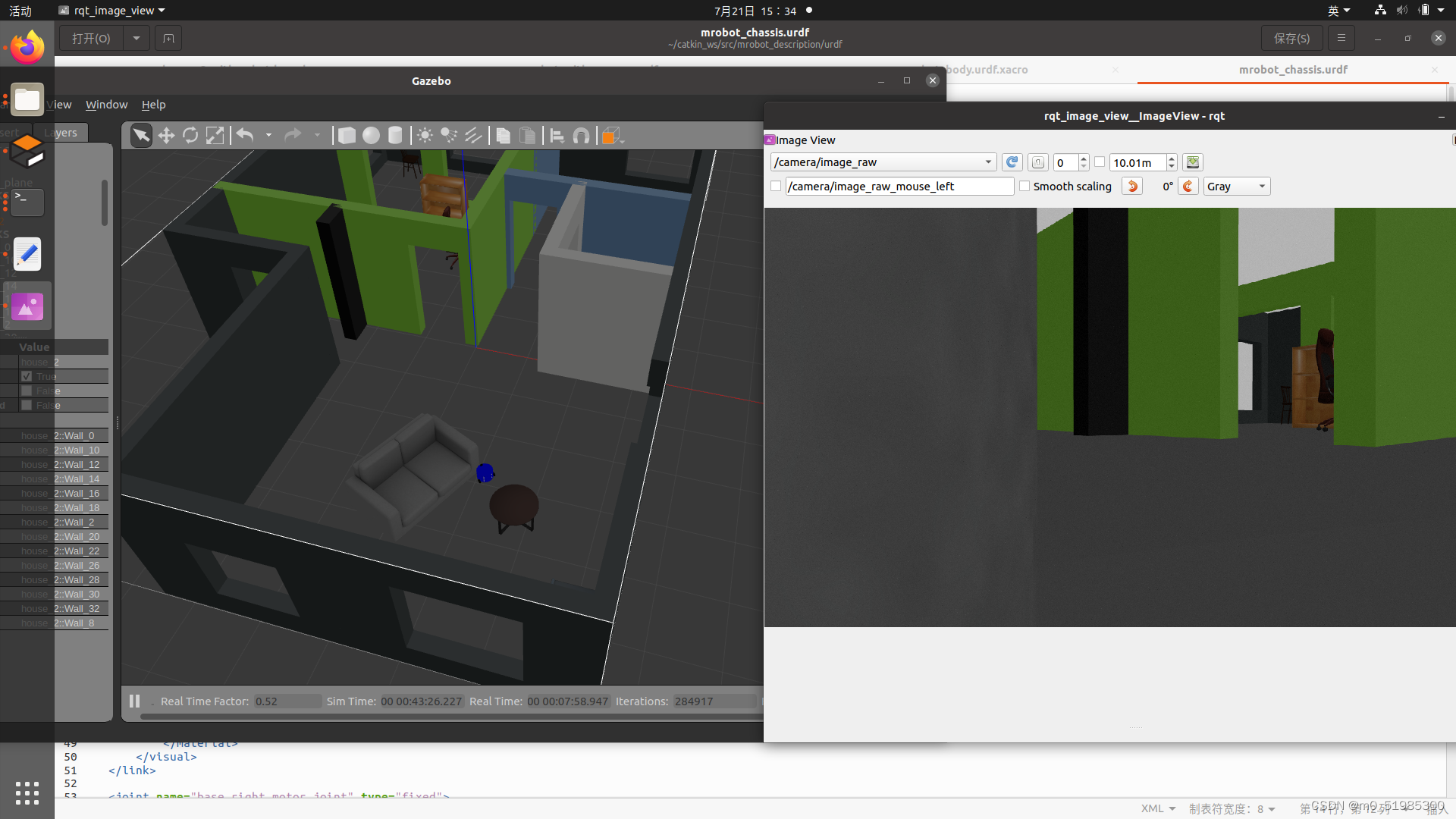
Task: Switch to the mrobot_chassis.urdf editor tab
Action: [x=1293, y=70]
